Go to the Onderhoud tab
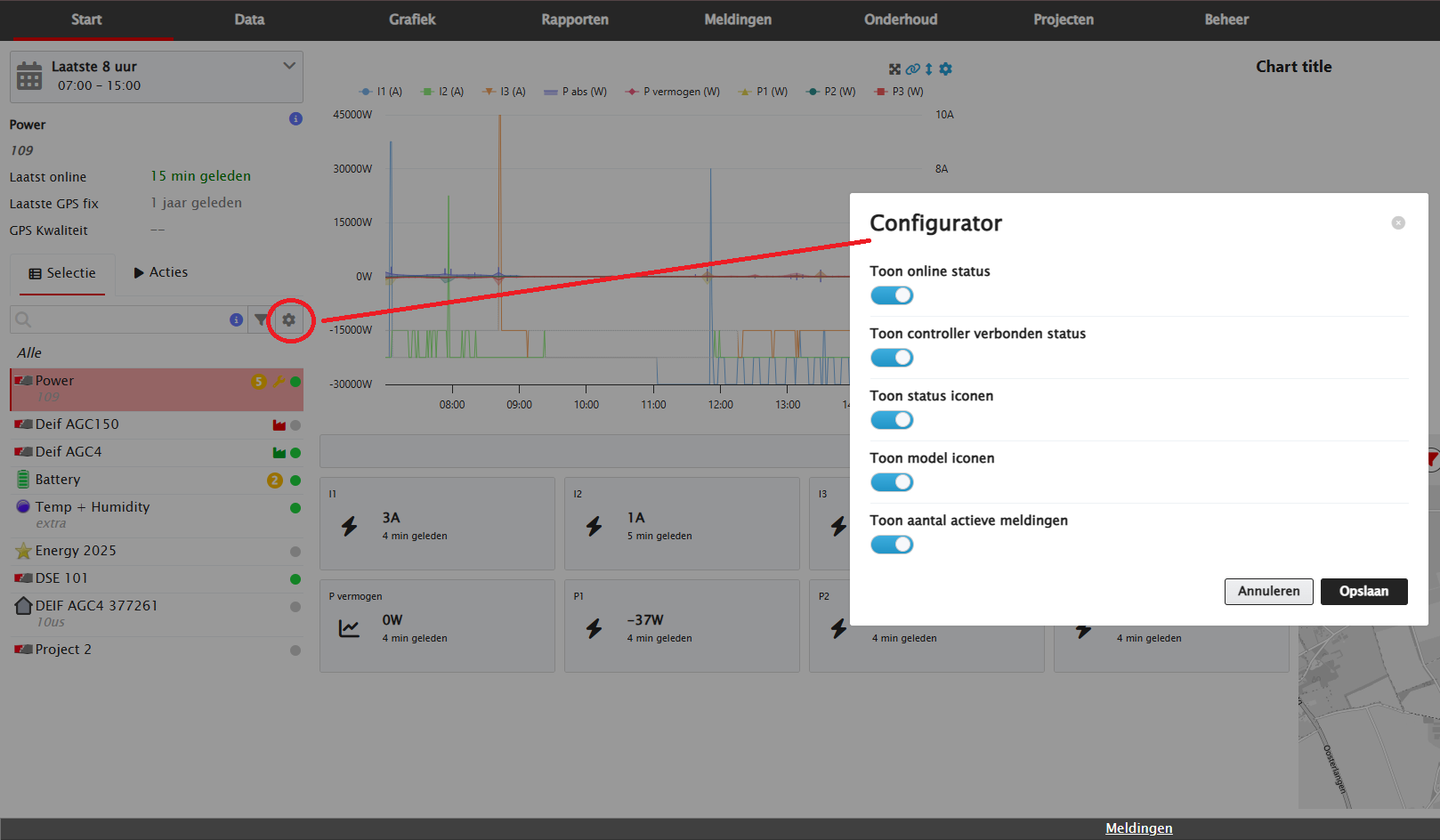Image resolution: width=1440 pixels, height=840 pixels. click(x=901, y=20)
